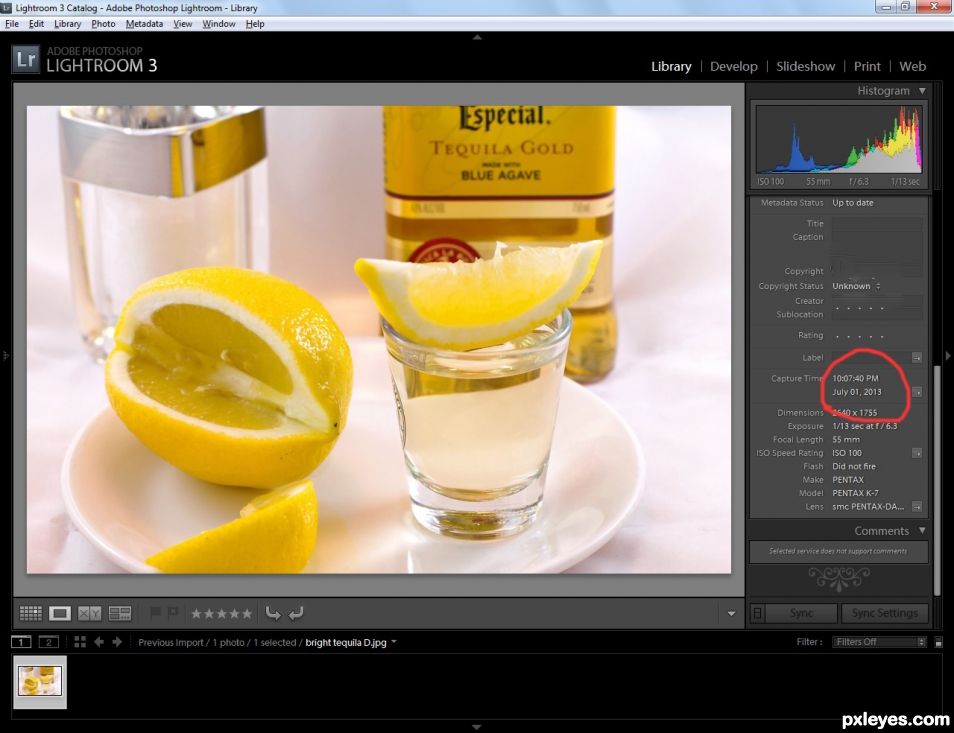
Task: Open the bright tequila D.jpg source dropdown
Action: click(351, 642)
